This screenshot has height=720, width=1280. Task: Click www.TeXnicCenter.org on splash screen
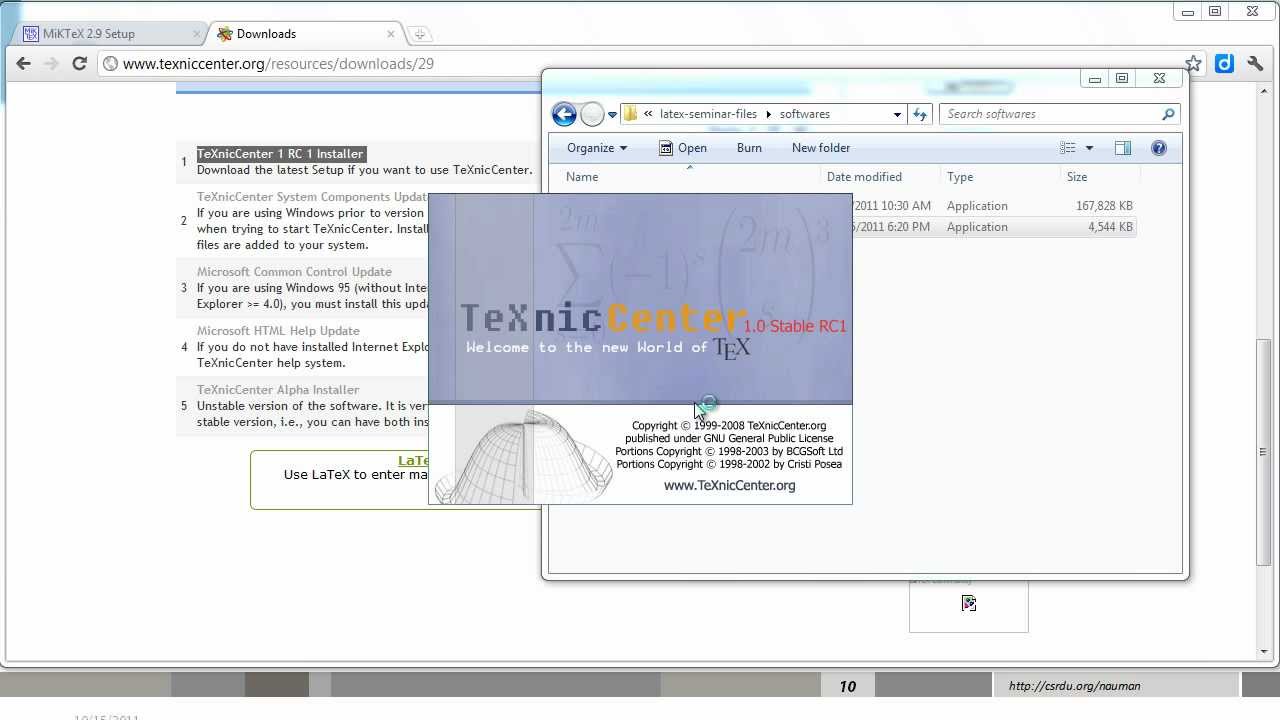click(730, 486)
